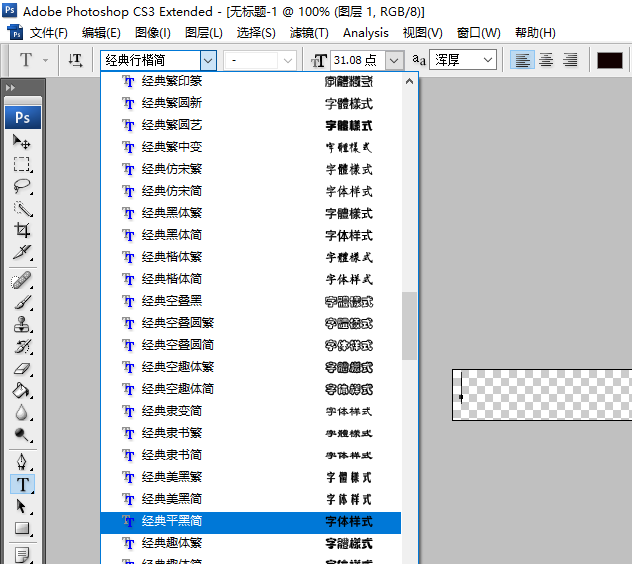This screenshot has width=632, height=564.
Task: Click the font family field 经典行楷简
Action: pyautogui.click(x=150, y=60)
